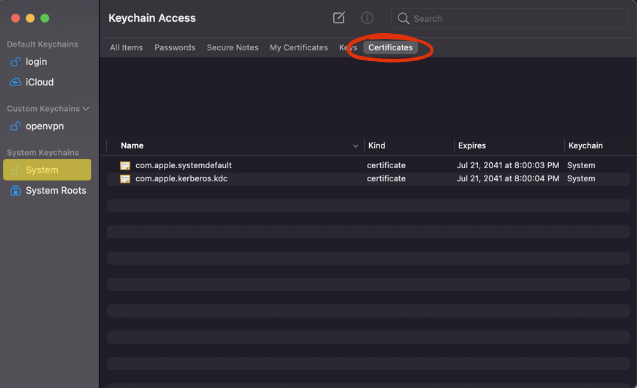637x388 pixels.
Task: Toggle the Name column sort arrow
Action: pyautogui.click(x=355, y=146)
